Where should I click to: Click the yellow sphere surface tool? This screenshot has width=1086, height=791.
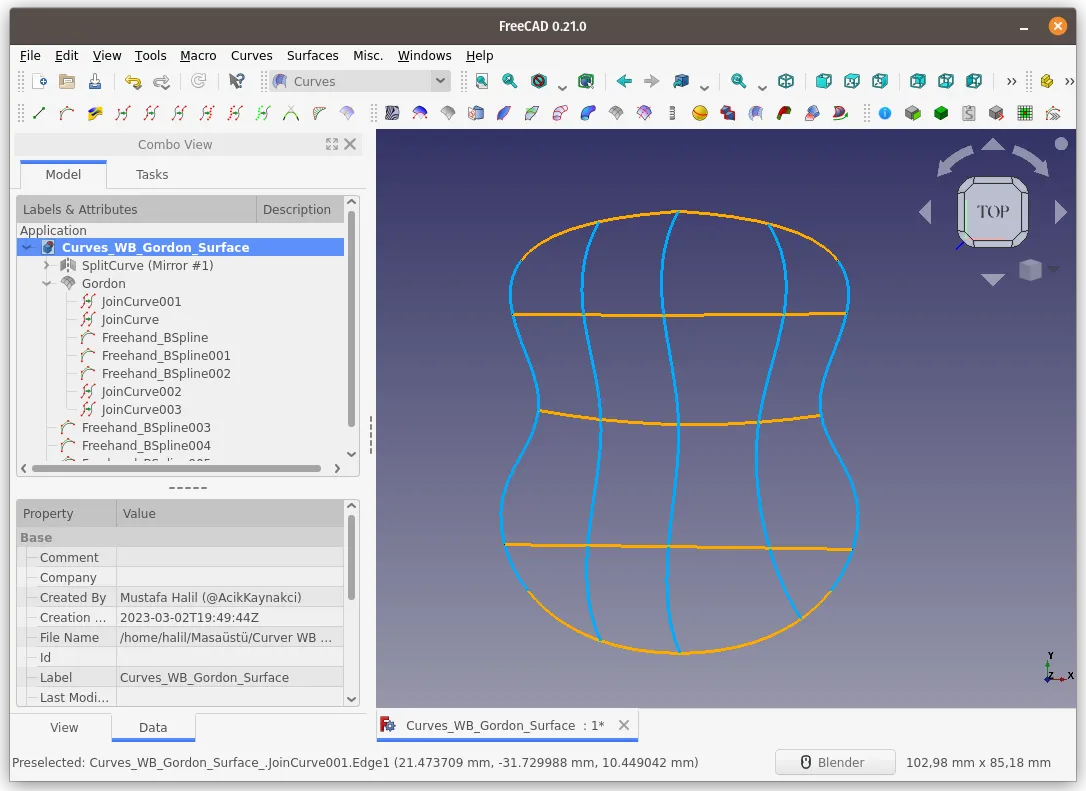pyautogui.click(x=700, y=113)
